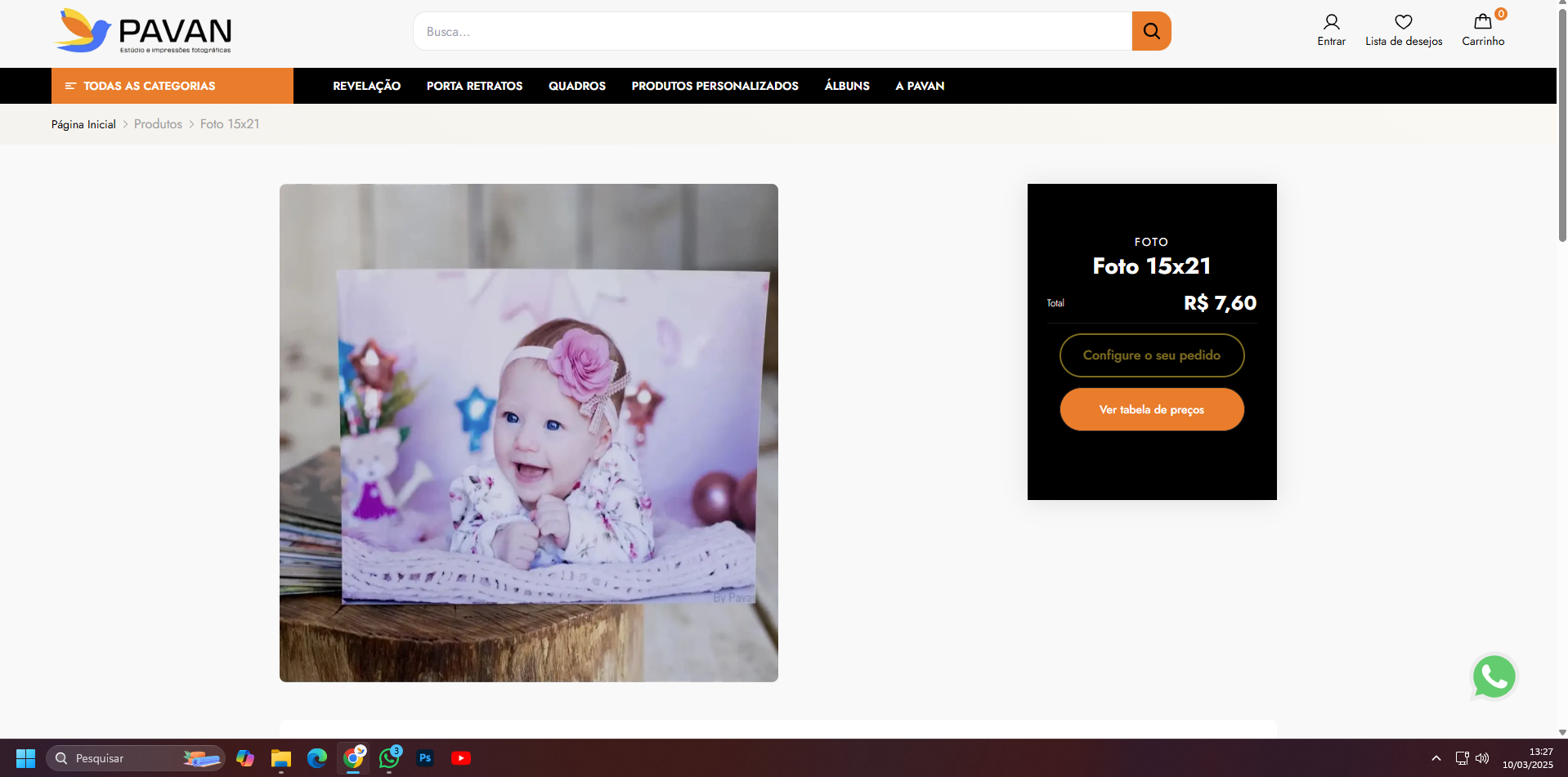Go to Página Inicial breadcrumb link
The image size is (1568, 777).
83,124
